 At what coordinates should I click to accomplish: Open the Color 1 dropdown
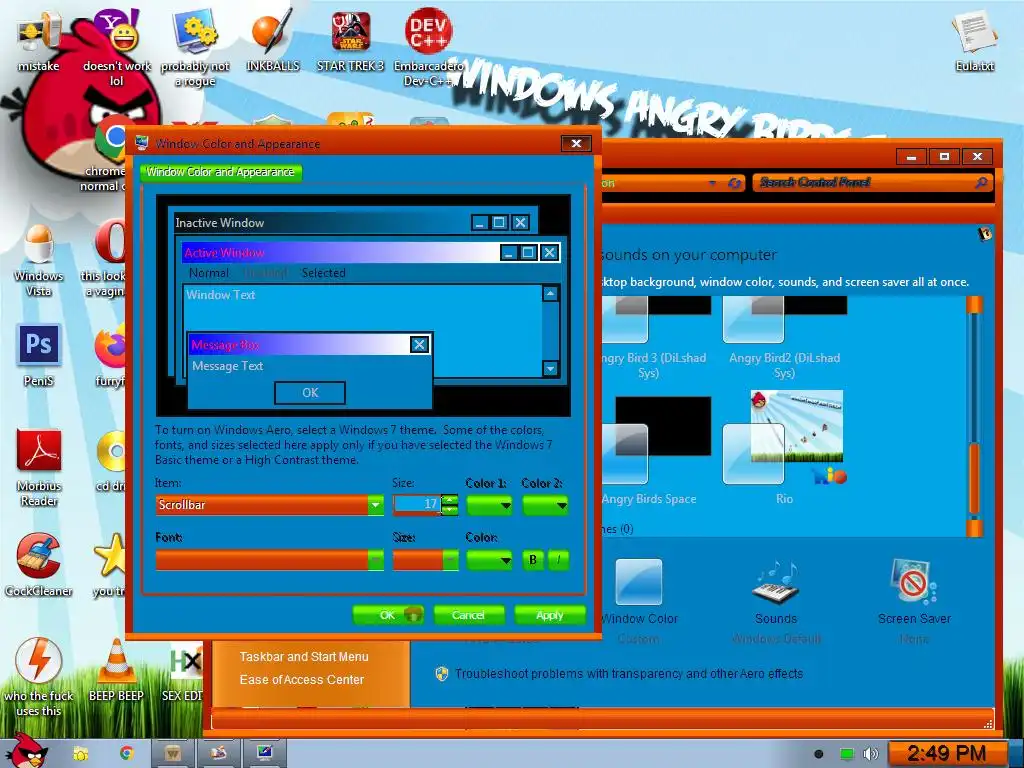coord(489,505)
